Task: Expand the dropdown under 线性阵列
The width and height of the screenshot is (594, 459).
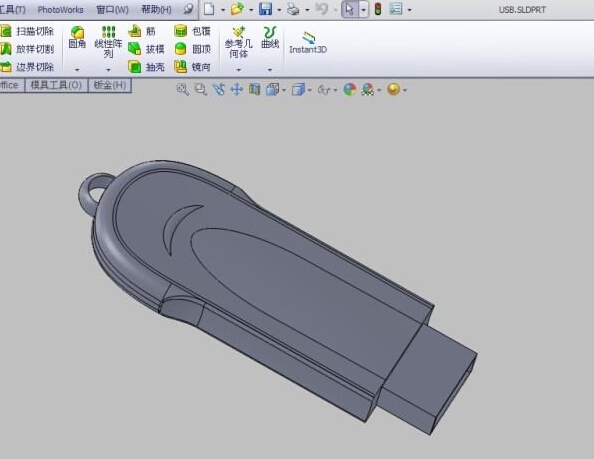Action: 108,70
